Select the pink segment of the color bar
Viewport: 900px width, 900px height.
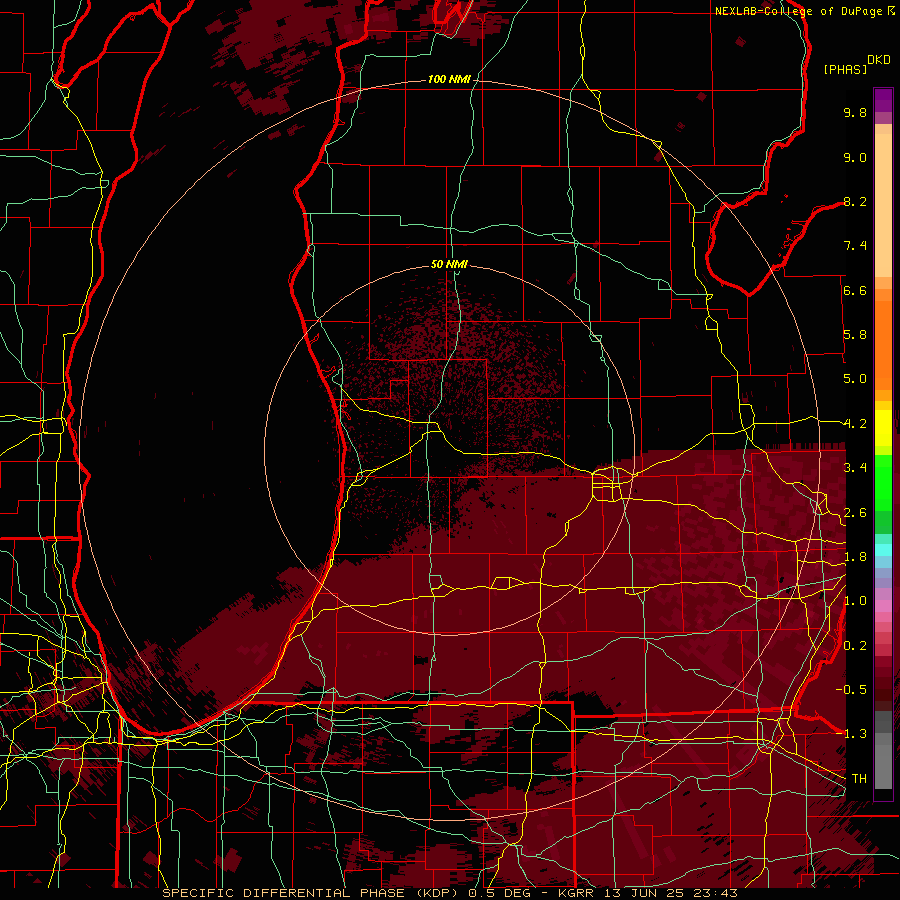pos(883,606)
